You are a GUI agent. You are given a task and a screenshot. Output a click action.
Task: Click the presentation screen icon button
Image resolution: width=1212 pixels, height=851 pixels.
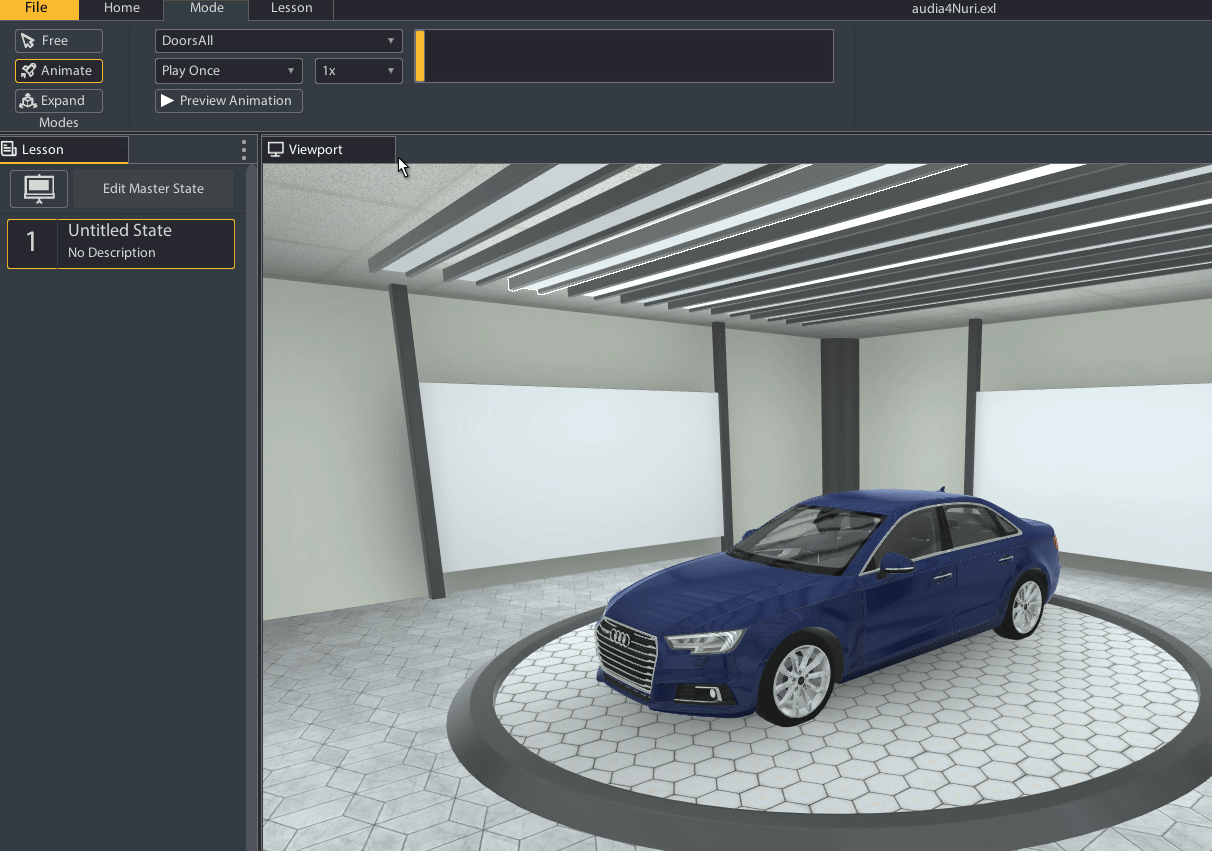click(x=39, y=188)
